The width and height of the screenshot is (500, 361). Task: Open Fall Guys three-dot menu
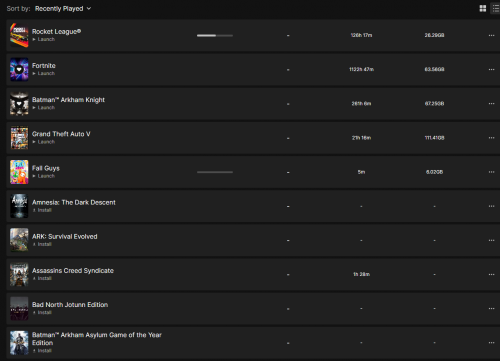click(x=491, y=172)
